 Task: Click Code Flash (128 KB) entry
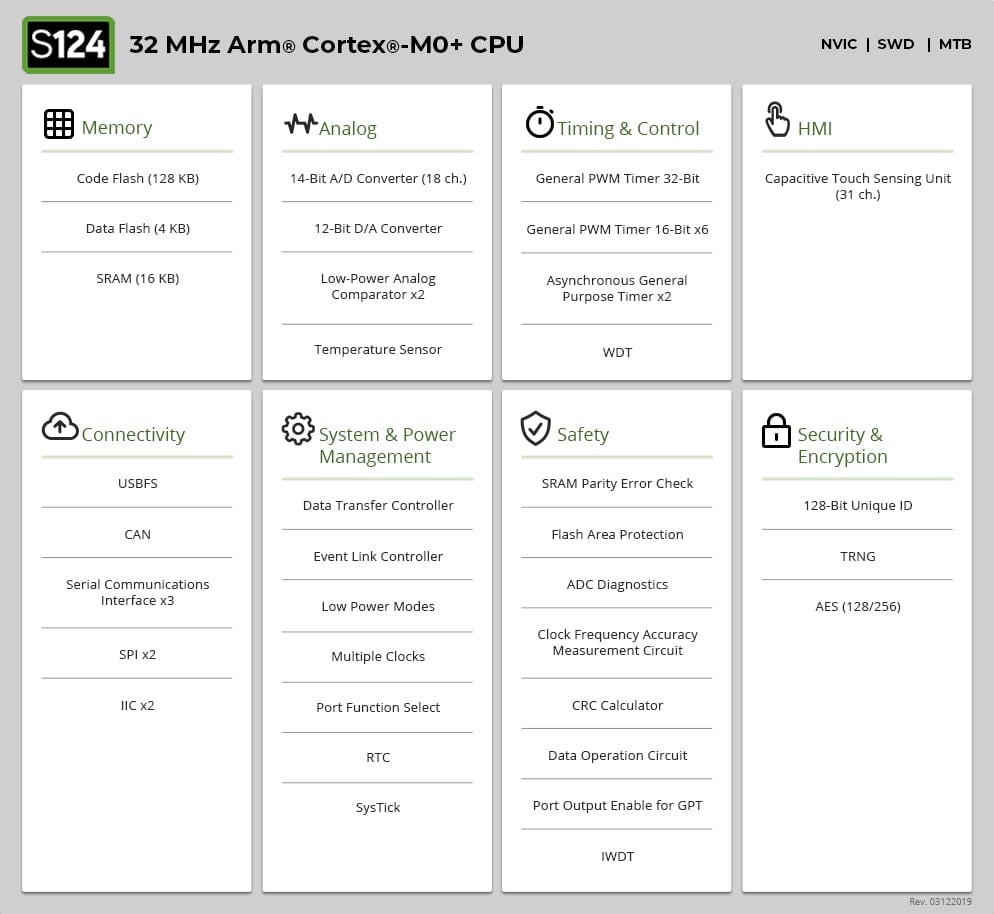[137, 179]
